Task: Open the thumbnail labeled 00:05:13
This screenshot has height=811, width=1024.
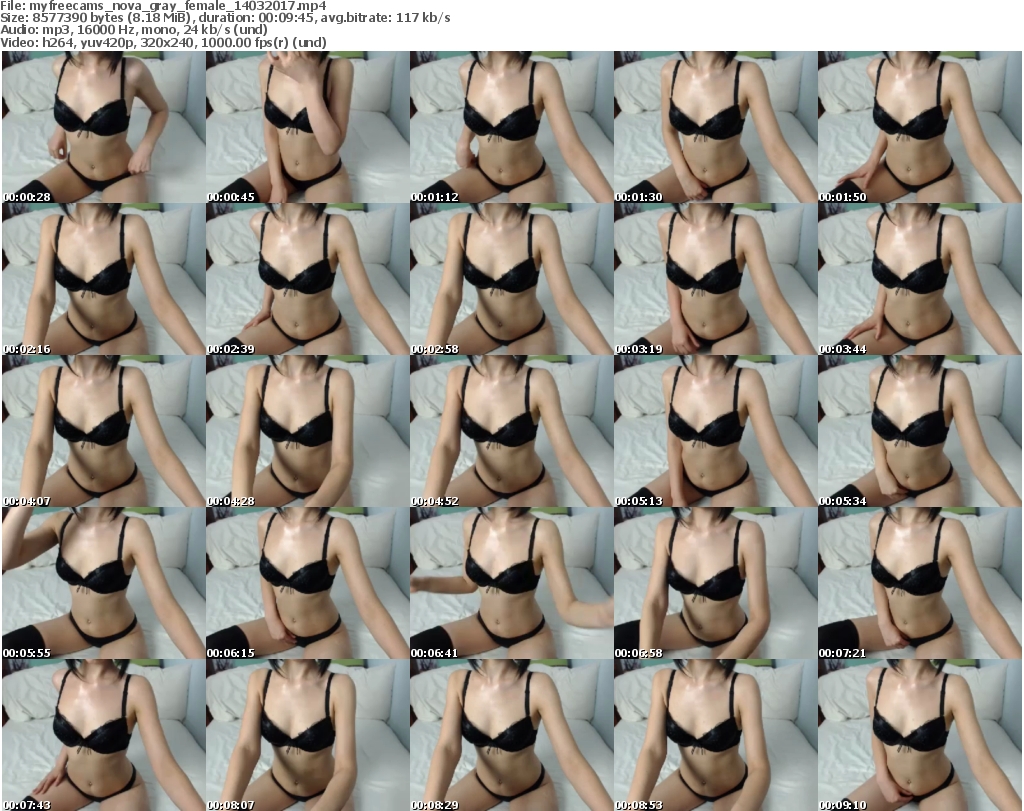Action: [715, 432]
